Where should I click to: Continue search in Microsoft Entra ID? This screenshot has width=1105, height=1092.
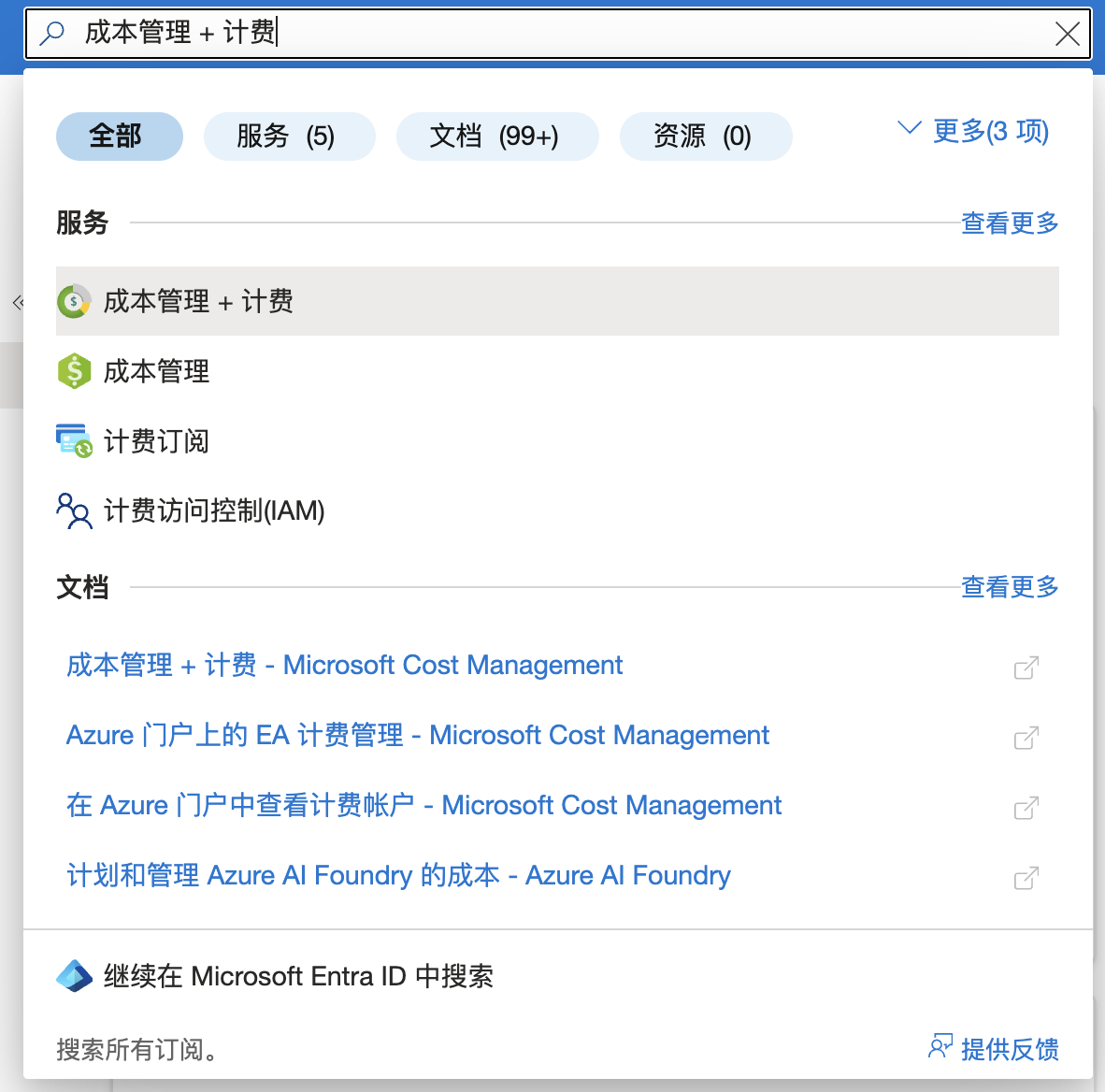pyautogui.click(x=297, y=977)
